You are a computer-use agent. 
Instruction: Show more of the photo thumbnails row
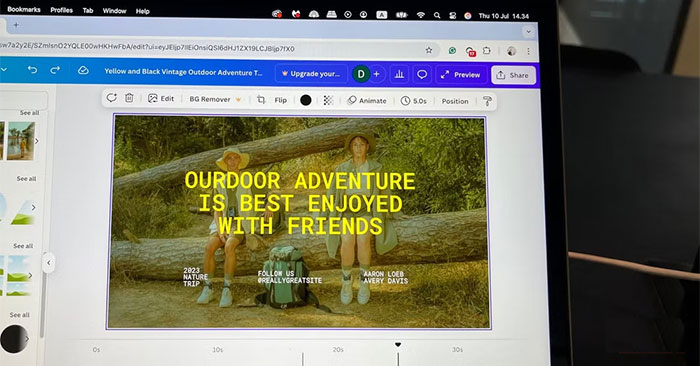[x=37, y=141]
